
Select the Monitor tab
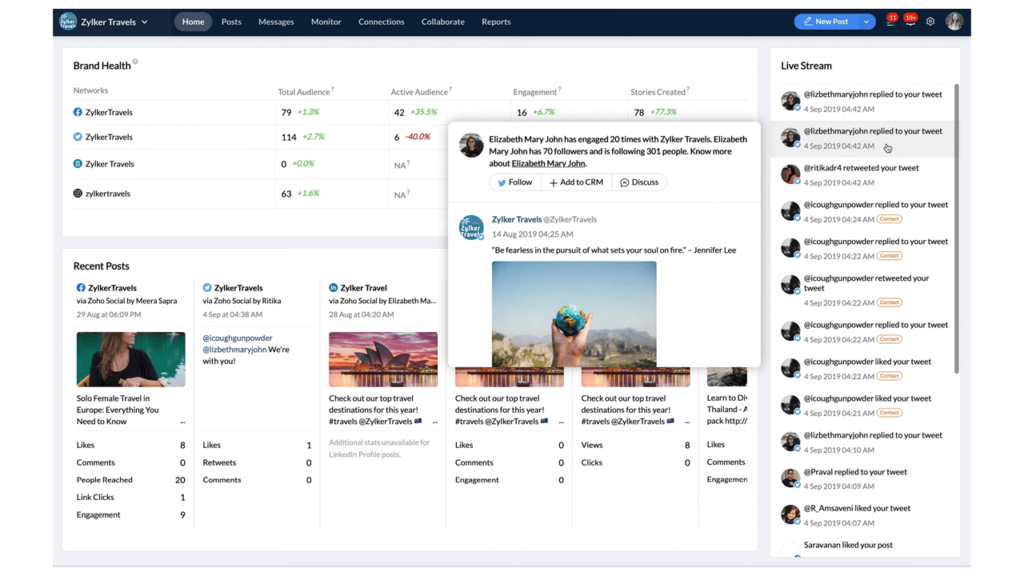[x=326, y=22]
